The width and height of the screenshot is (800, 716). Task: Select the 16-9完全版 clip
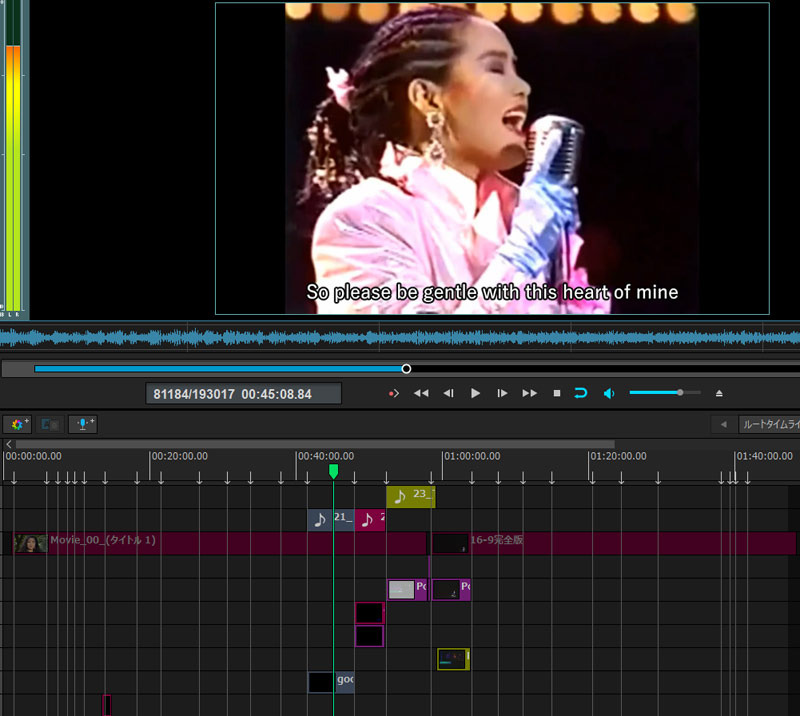(614, 544)
